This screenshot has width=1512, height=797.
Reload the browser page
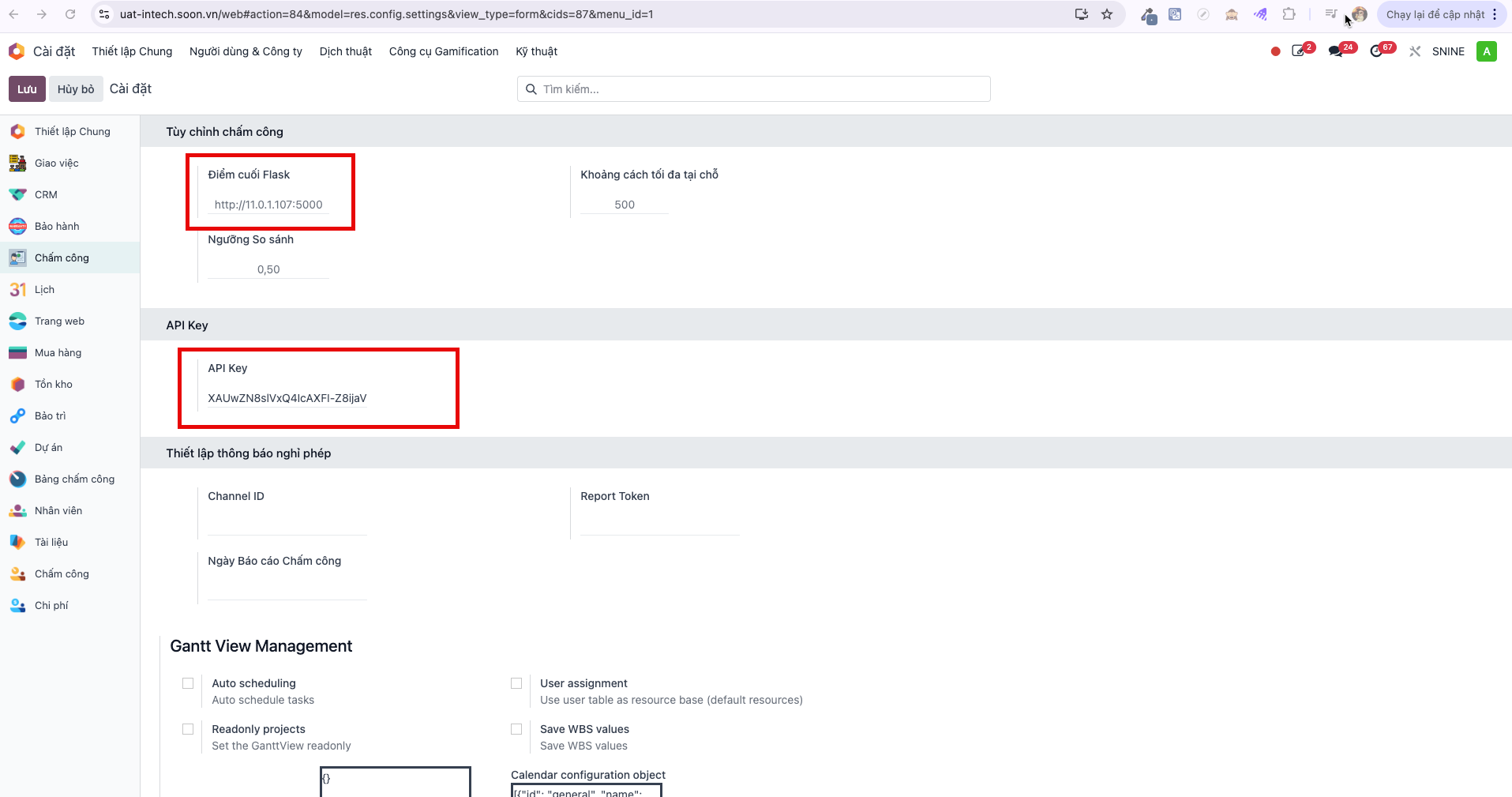click(70, 14)
